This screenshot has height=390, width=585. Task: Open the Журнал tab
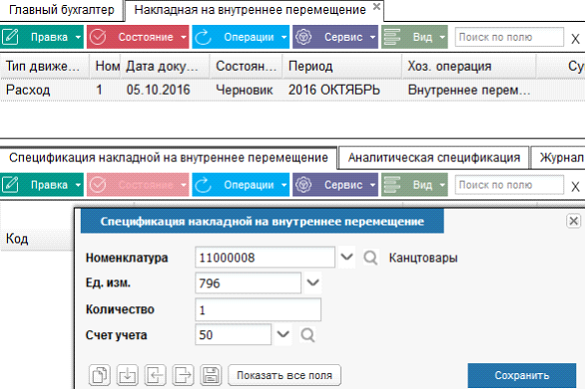[559, 158]
